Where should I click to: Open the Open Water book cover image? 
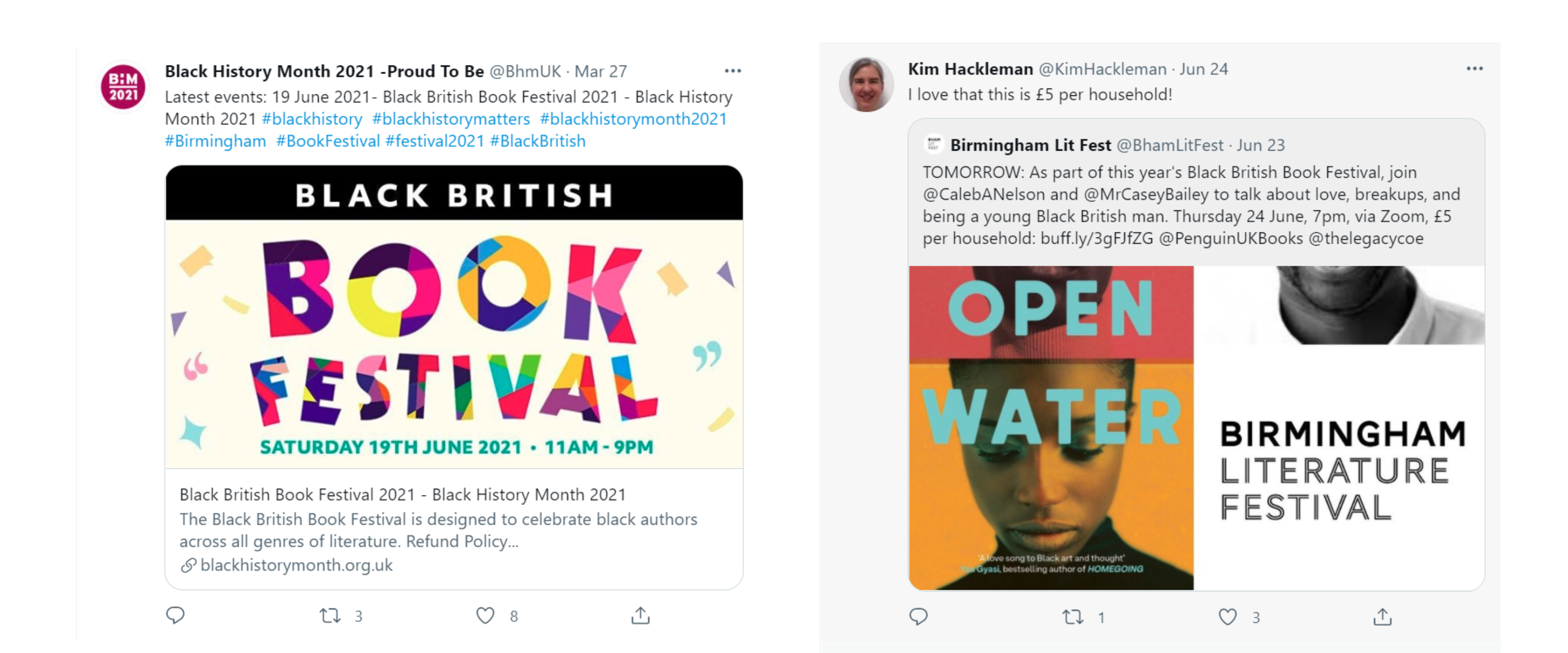pyautogui.click(x=1051, y=427)
